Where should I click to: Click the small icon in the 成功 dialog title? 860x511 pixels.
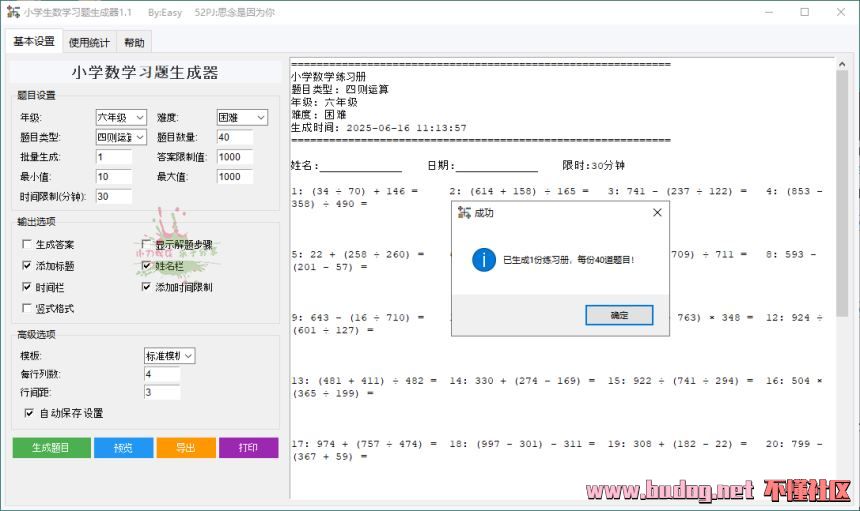[x=464, y=212]
